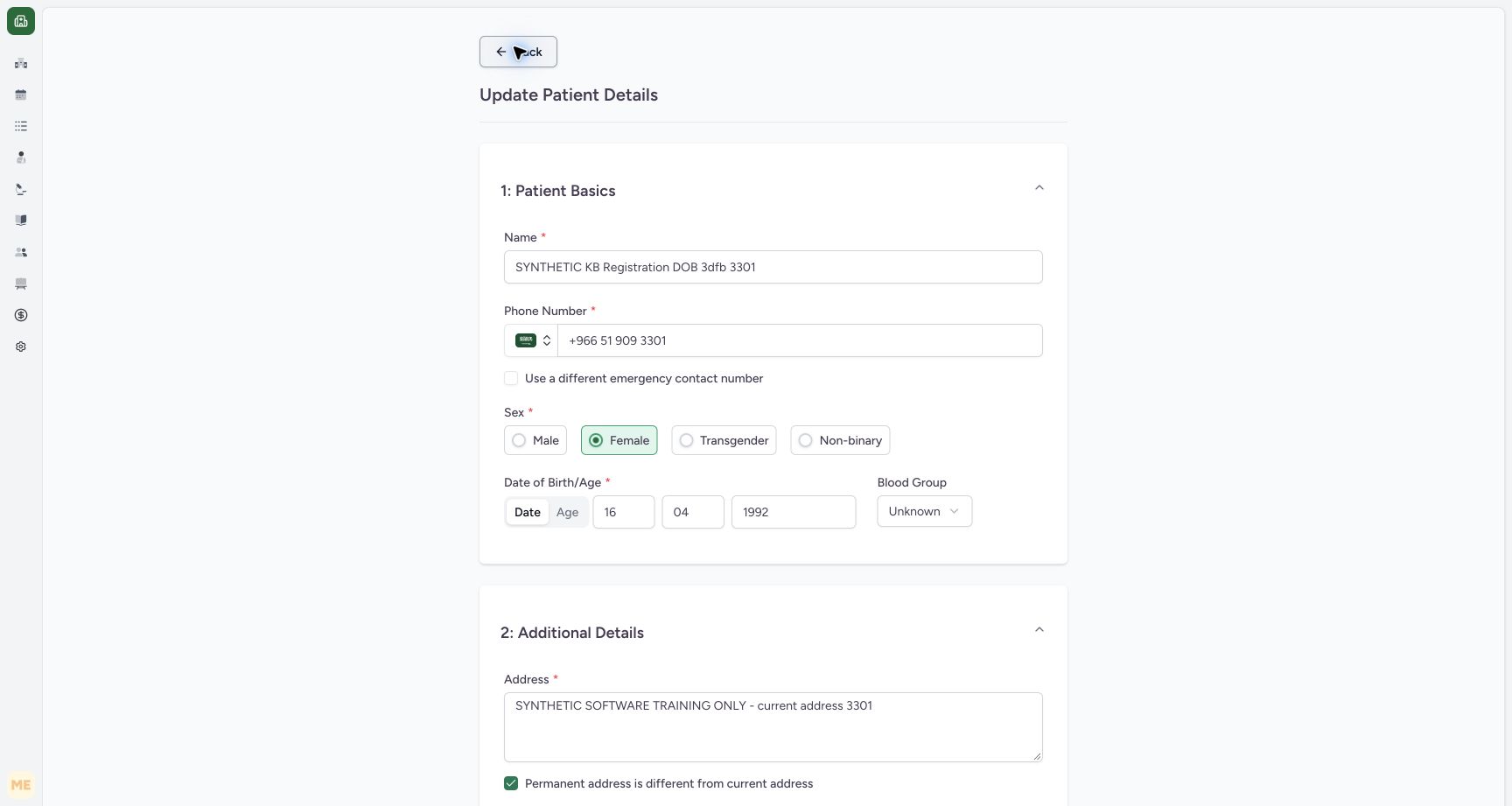
Task: Open the doctor/patient sidebar icon
Action: coord(21,158)
